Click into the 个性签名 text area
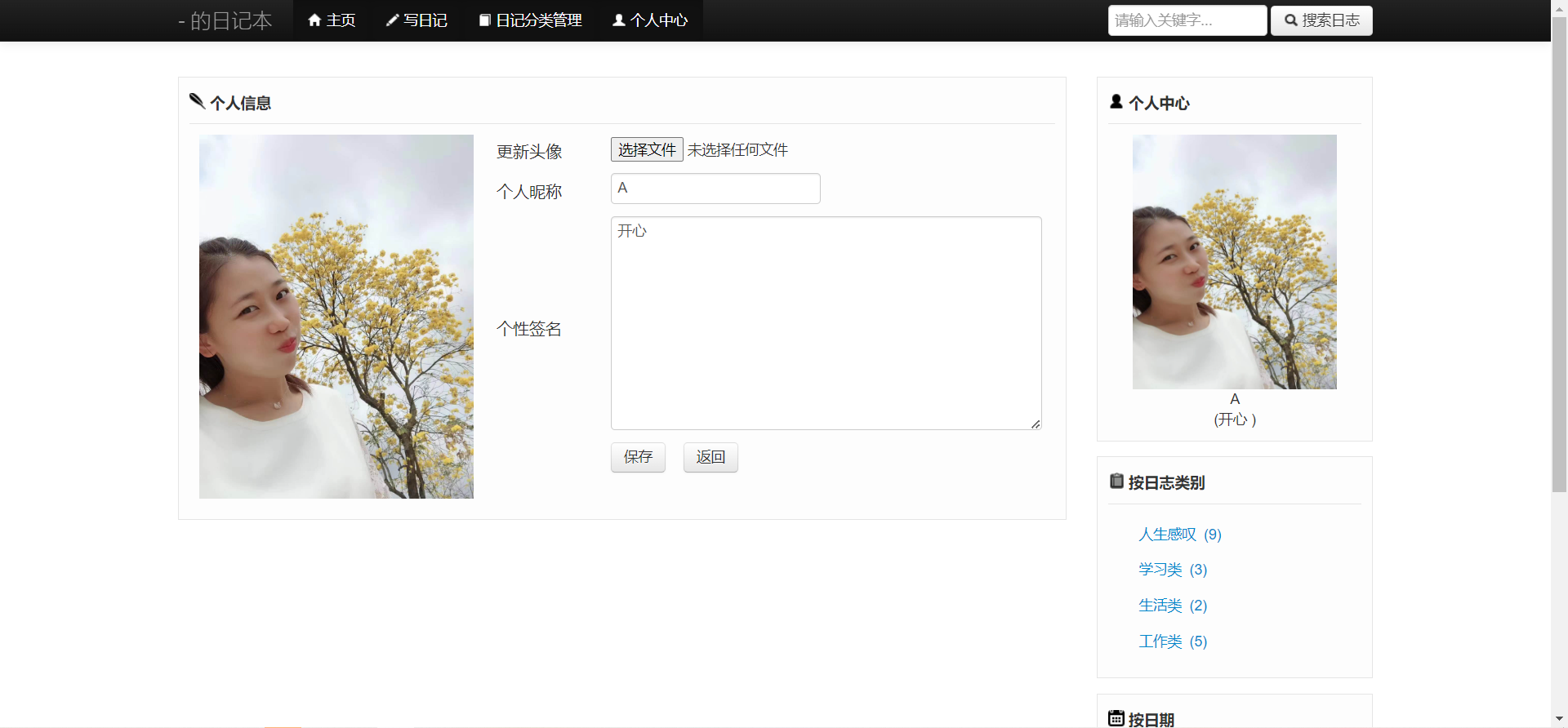This screenshot has width=1568, height=728. [826, 323]
